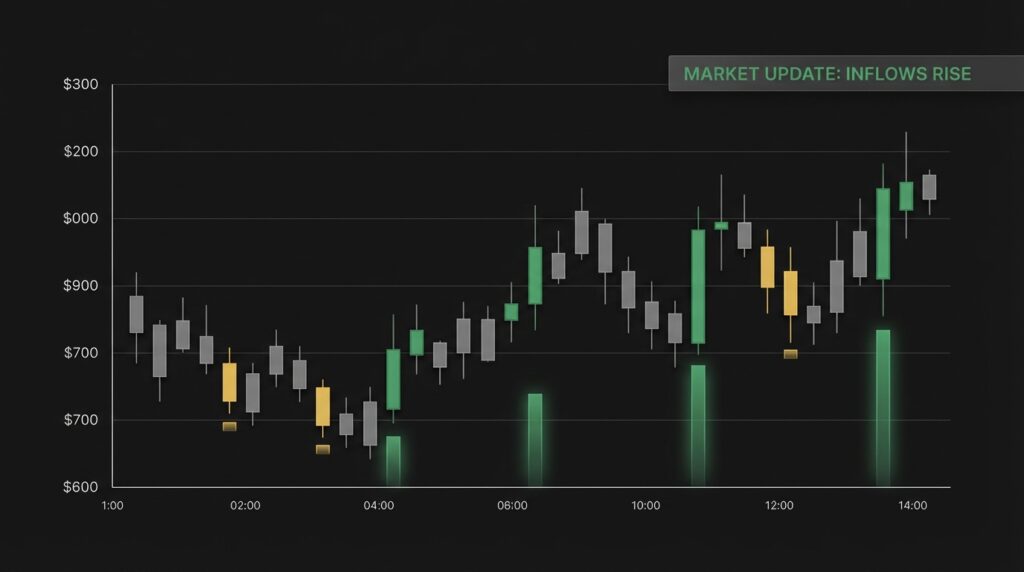Viewport: 1024px width, 572px height.
Task: Click the MARKET UPDATE: INFLOWS RISE banner
Action: [x=827, y=74]
